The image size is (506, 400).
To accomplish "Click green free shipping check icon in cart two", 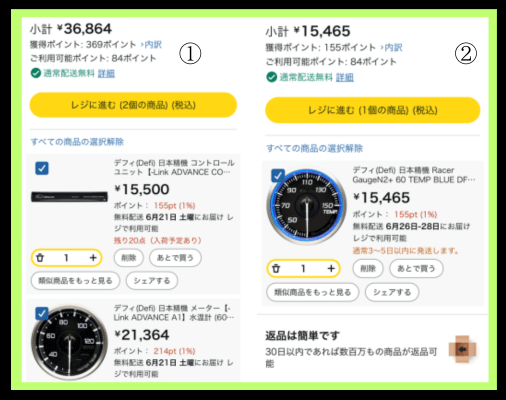I will [272, 77].
